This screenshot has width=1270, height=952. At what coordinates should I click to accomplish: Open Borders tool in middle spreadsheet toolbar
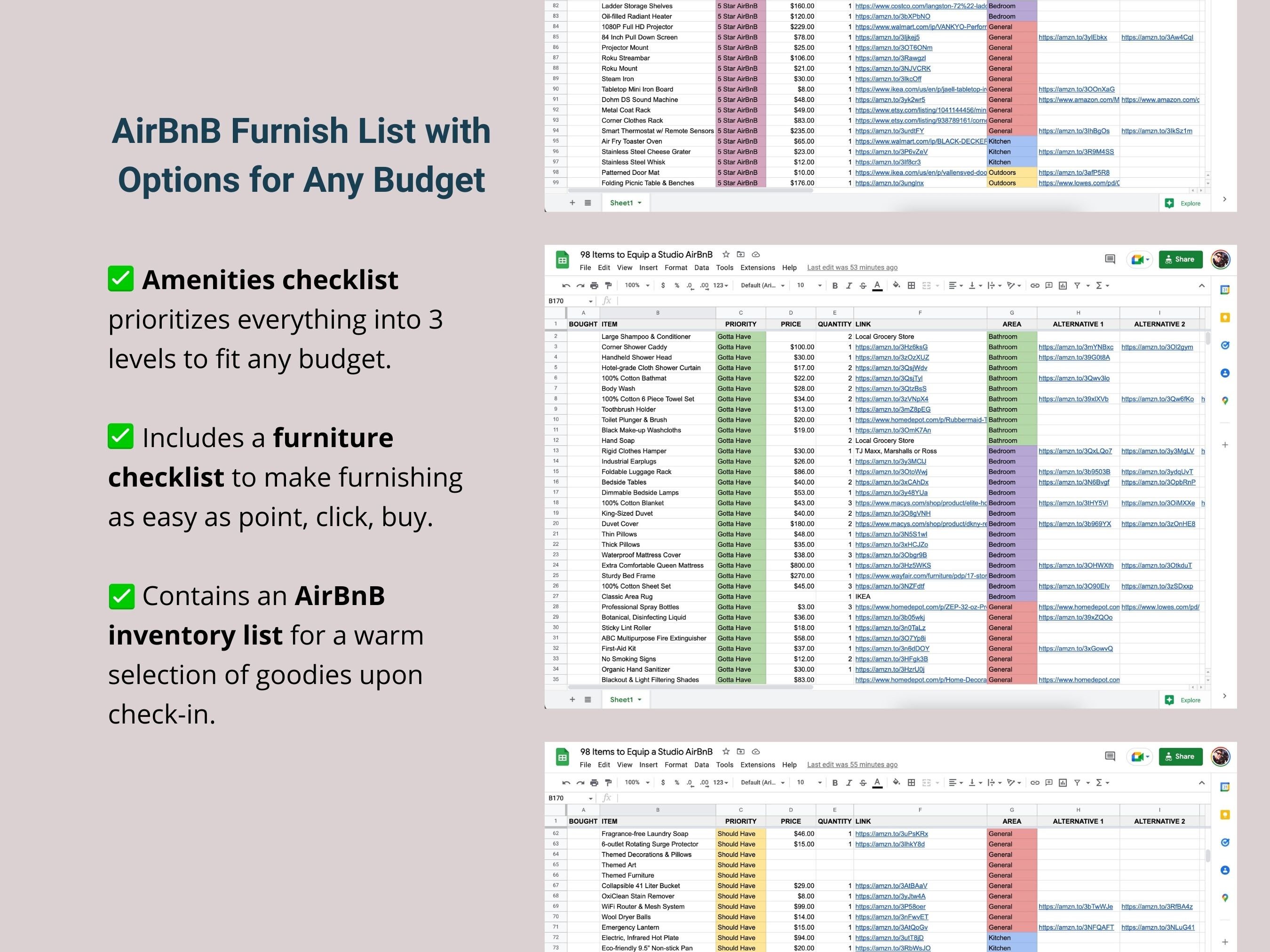click(911, 285)
